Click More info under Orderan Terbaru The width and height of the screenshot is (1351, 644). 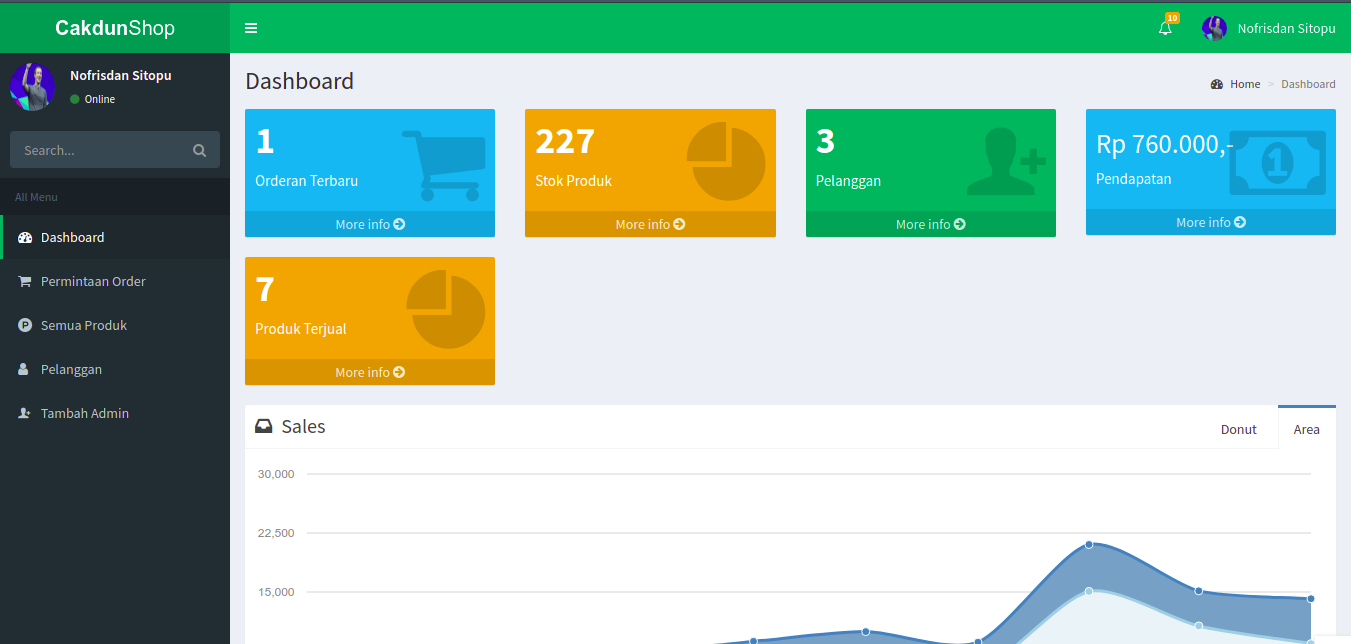(x=370, y=224)
